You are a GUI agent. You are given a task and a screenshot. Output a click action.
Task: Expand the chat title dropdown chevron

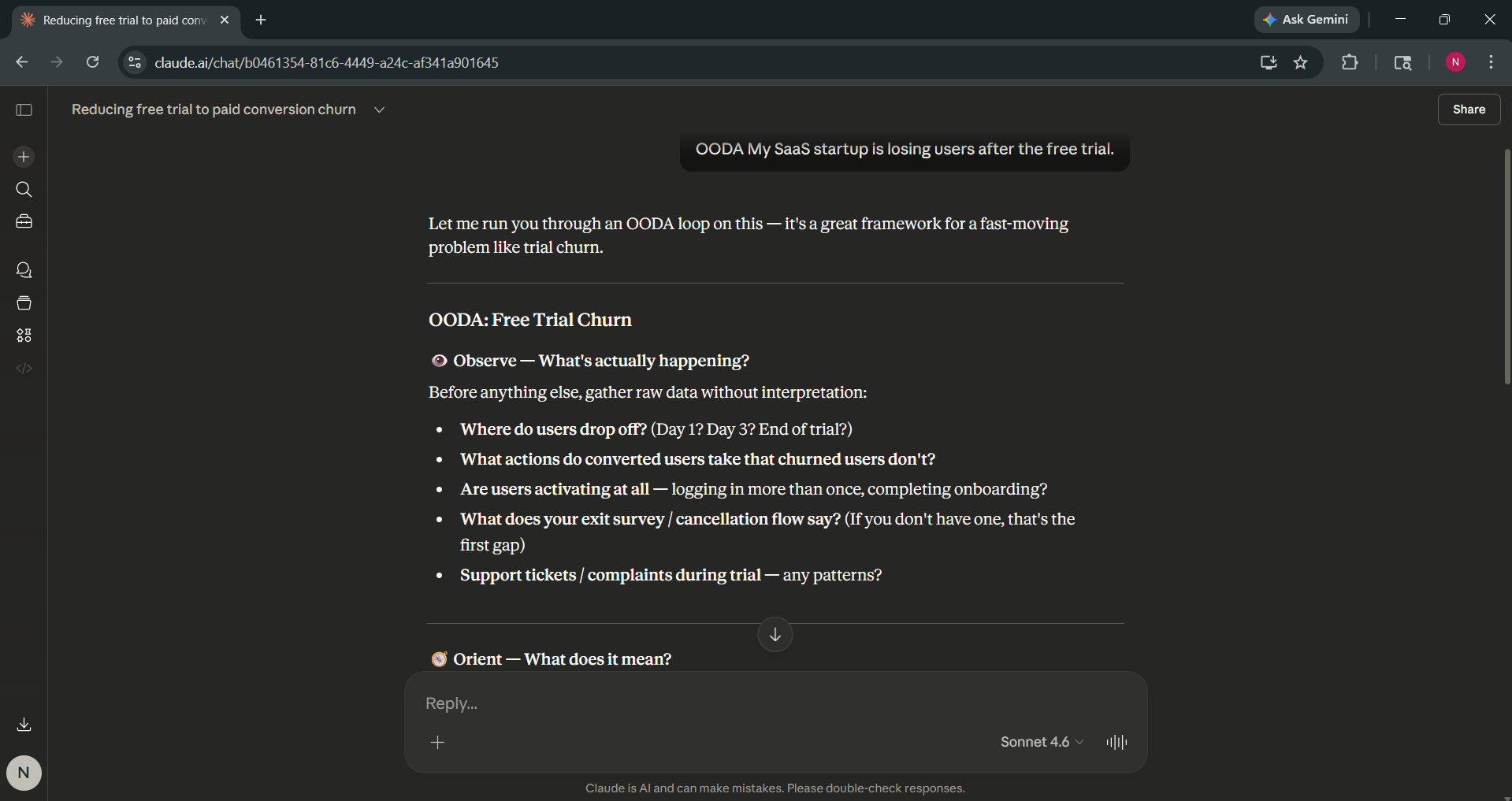(379, 110)
